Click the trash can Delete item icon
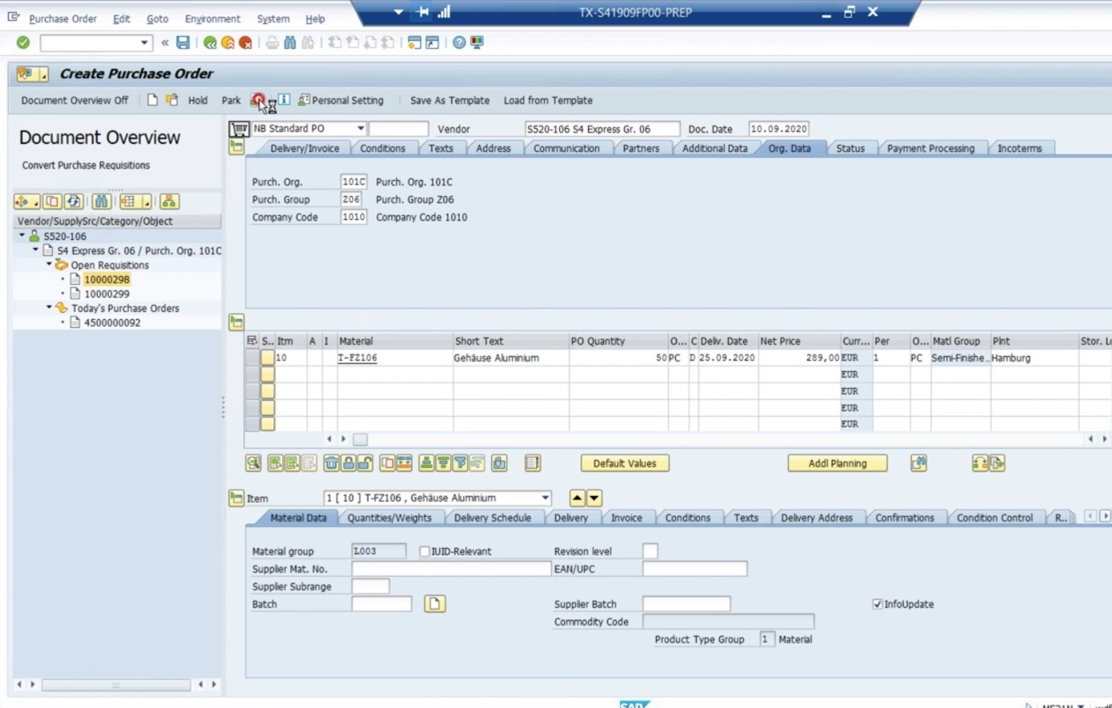The width and height of the screenshot is (1112, 708). (331, 463)
